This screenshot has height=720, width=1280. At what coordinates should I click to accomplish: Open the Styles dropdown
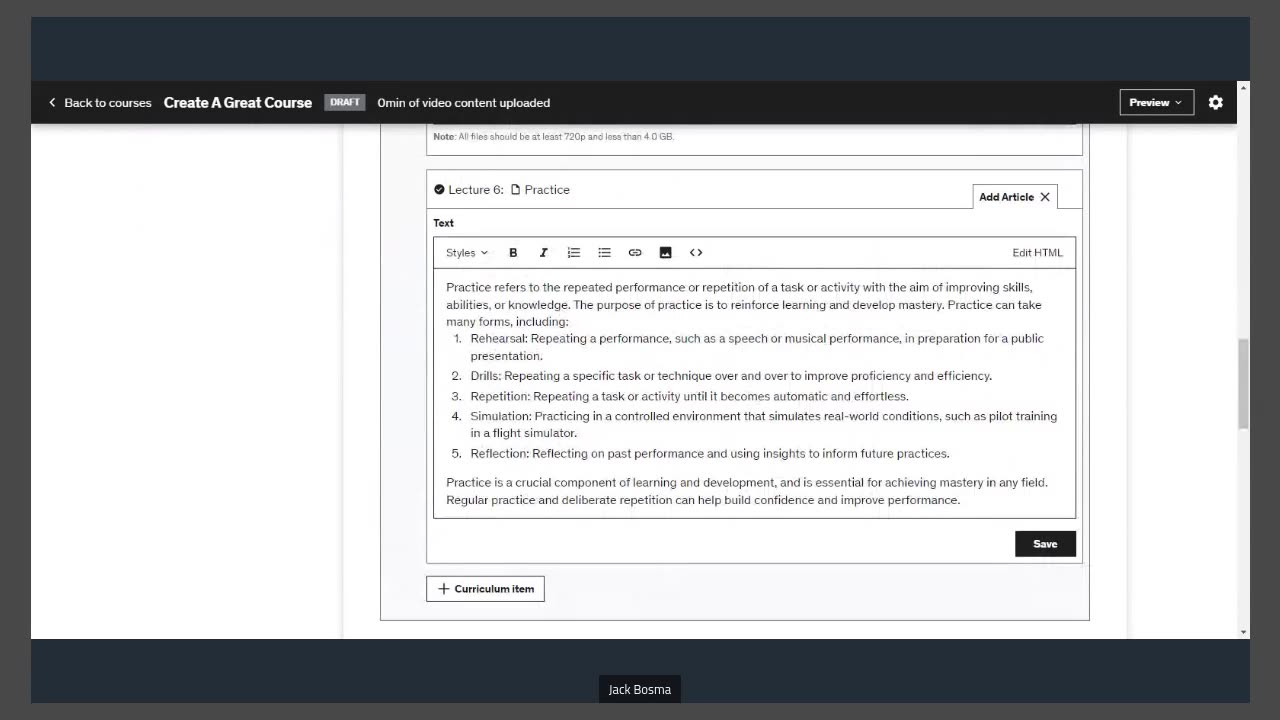pyautogui.click(x=467, y=253)
